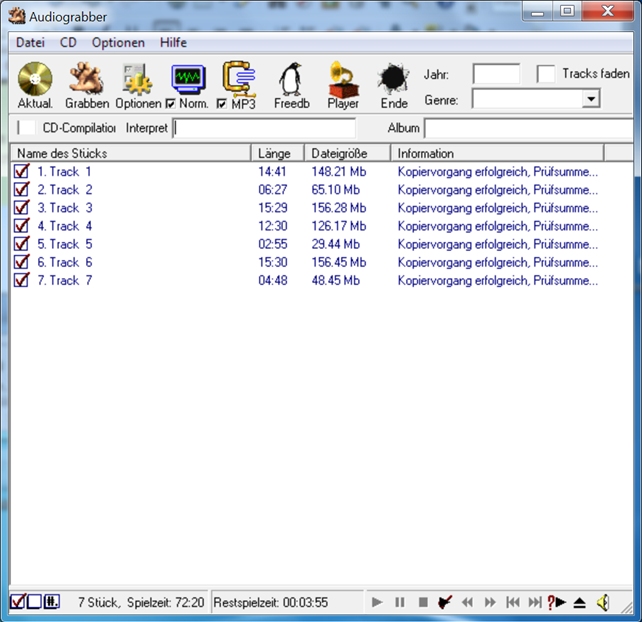Open the Datei menu

pyautogui.click(x=30, y=43)
